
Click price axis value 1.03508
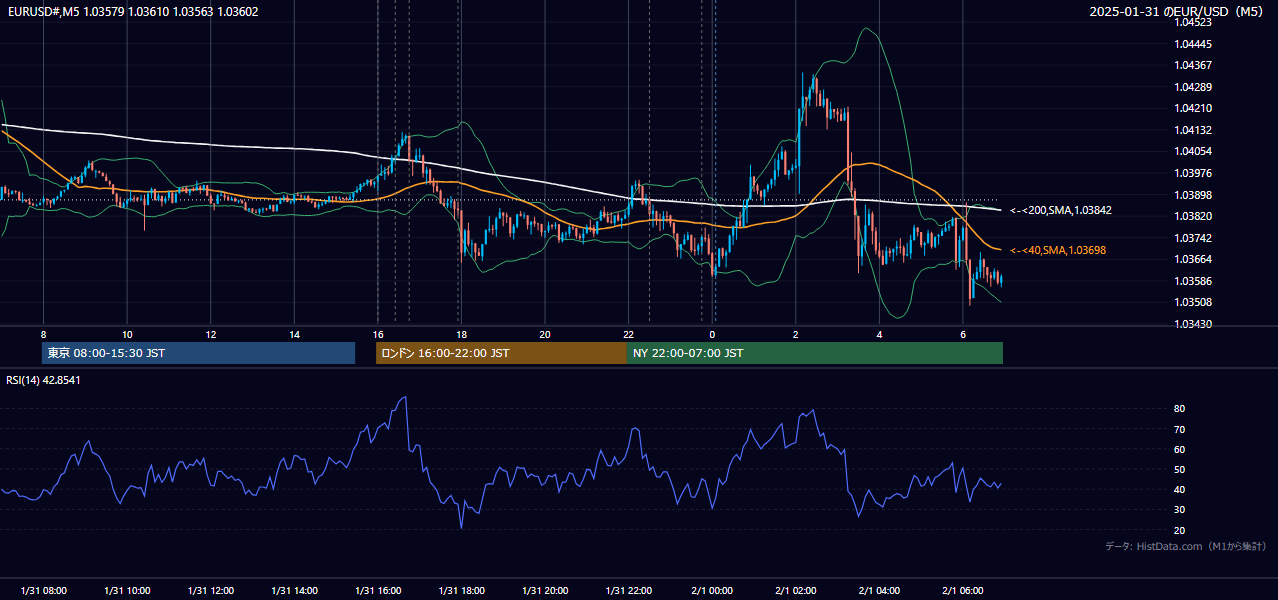pos(1193,302)
